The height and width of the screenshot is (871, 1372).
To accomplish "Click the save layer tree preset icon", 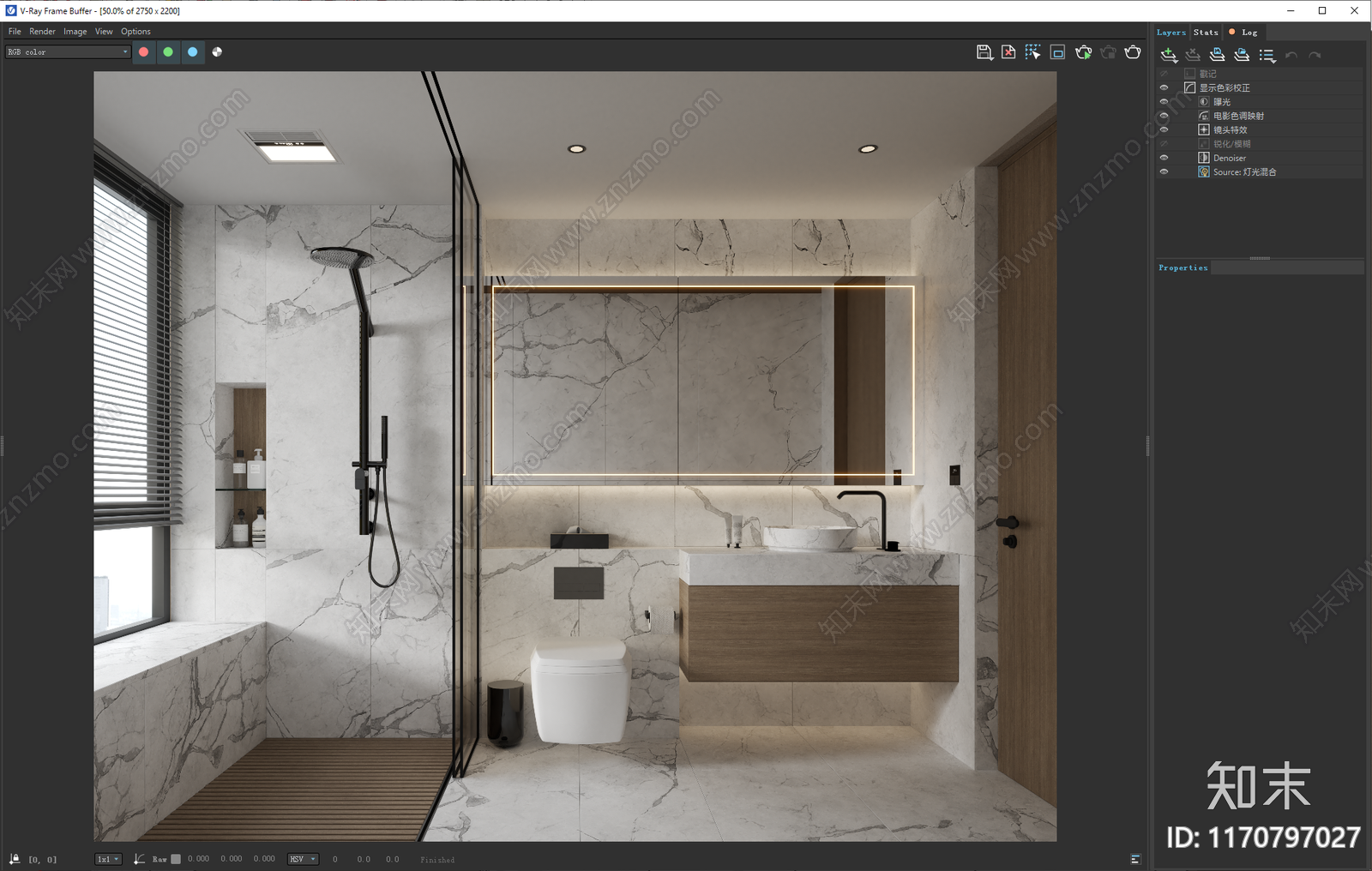I will point(1217,56).
